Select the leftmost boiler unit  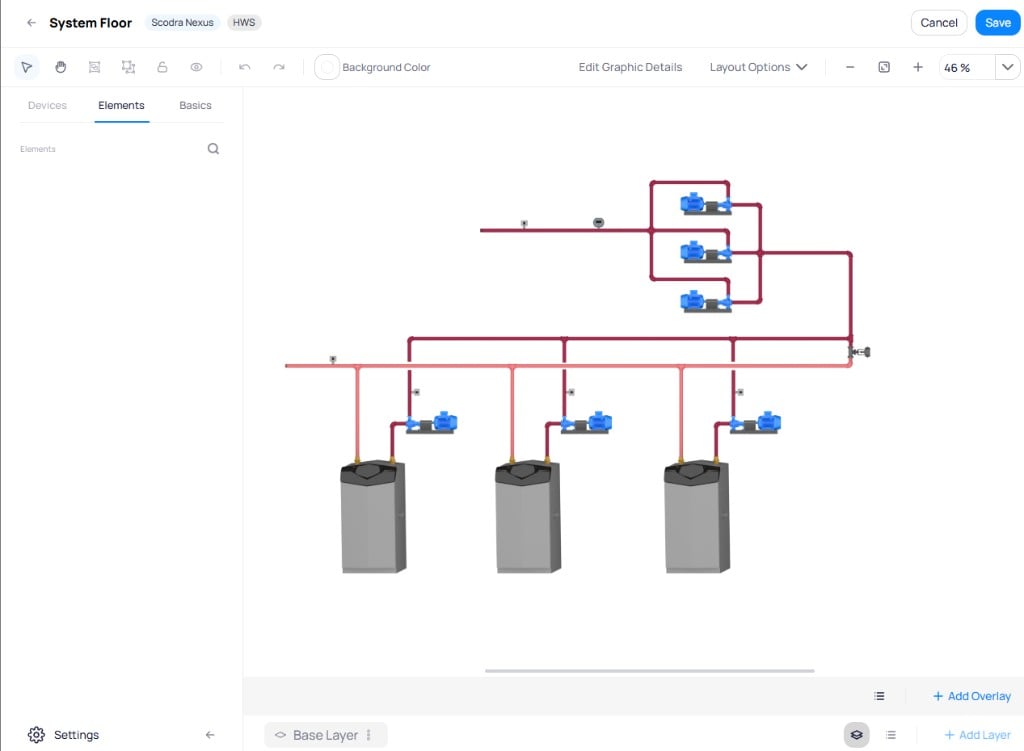[373, 517]
